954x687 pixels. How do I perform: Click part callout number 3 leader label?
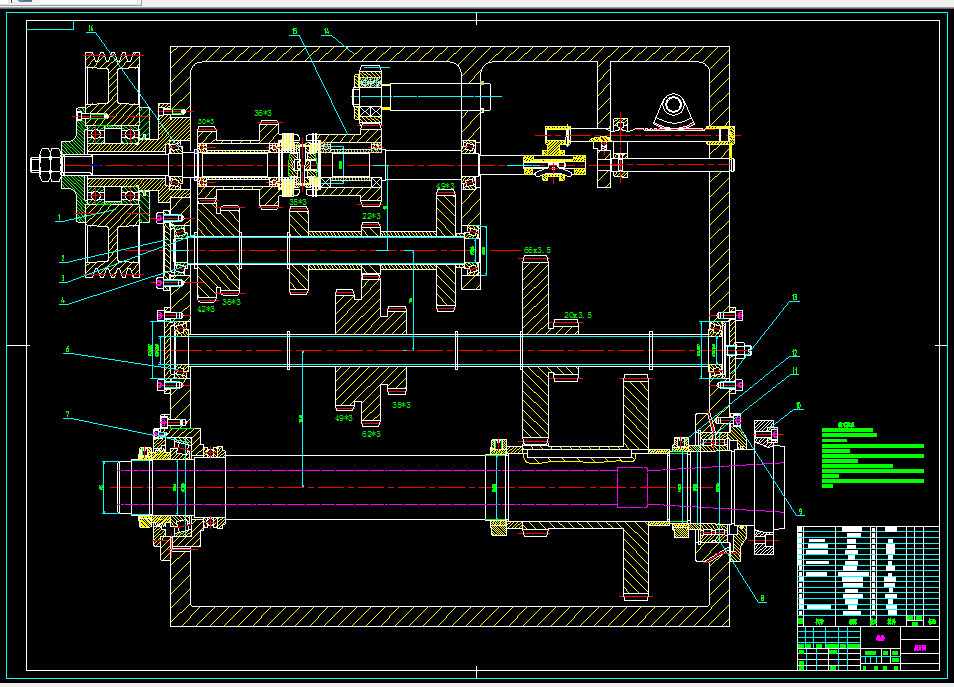[62, 278]
